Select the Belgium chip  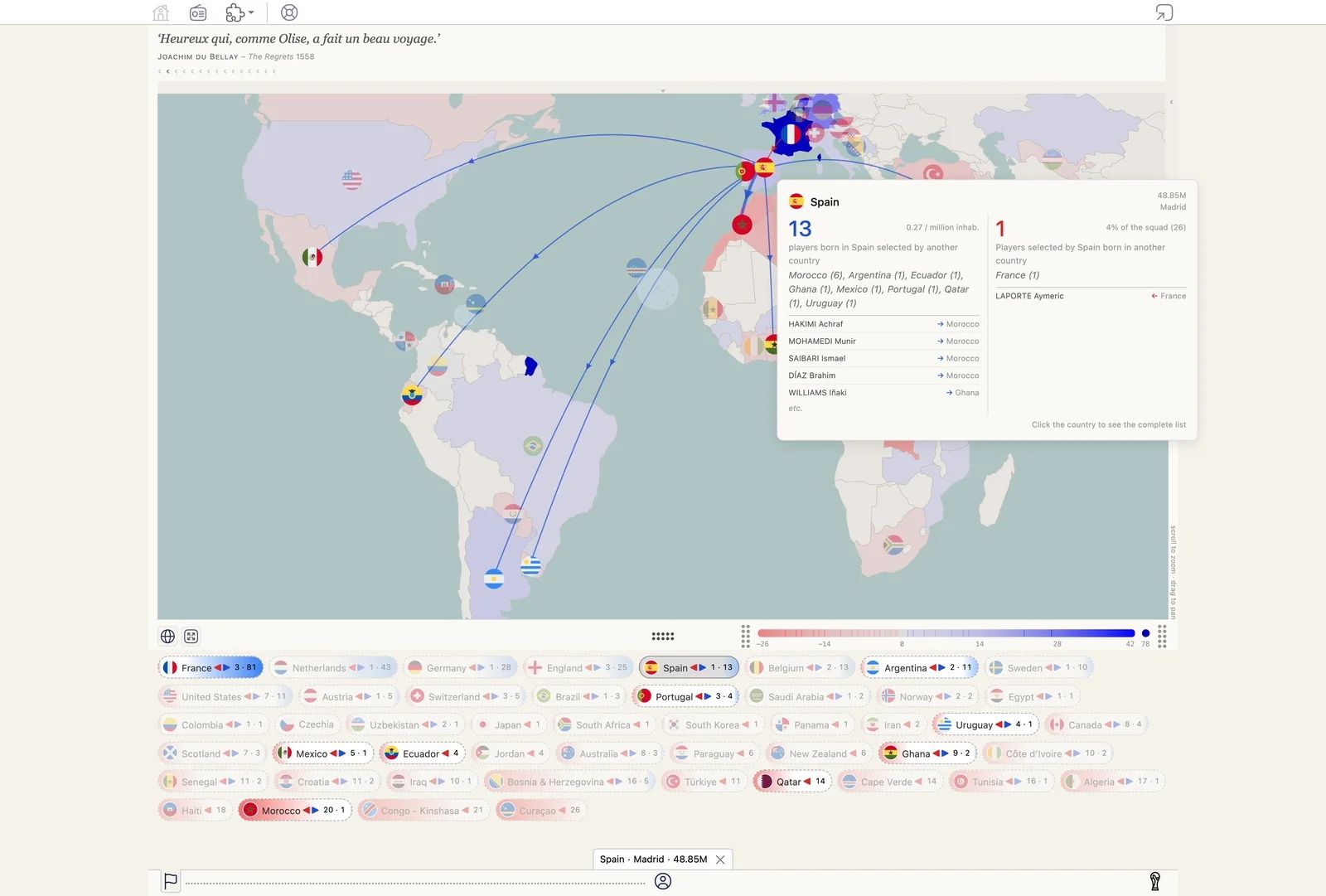(x=799, y=667)
